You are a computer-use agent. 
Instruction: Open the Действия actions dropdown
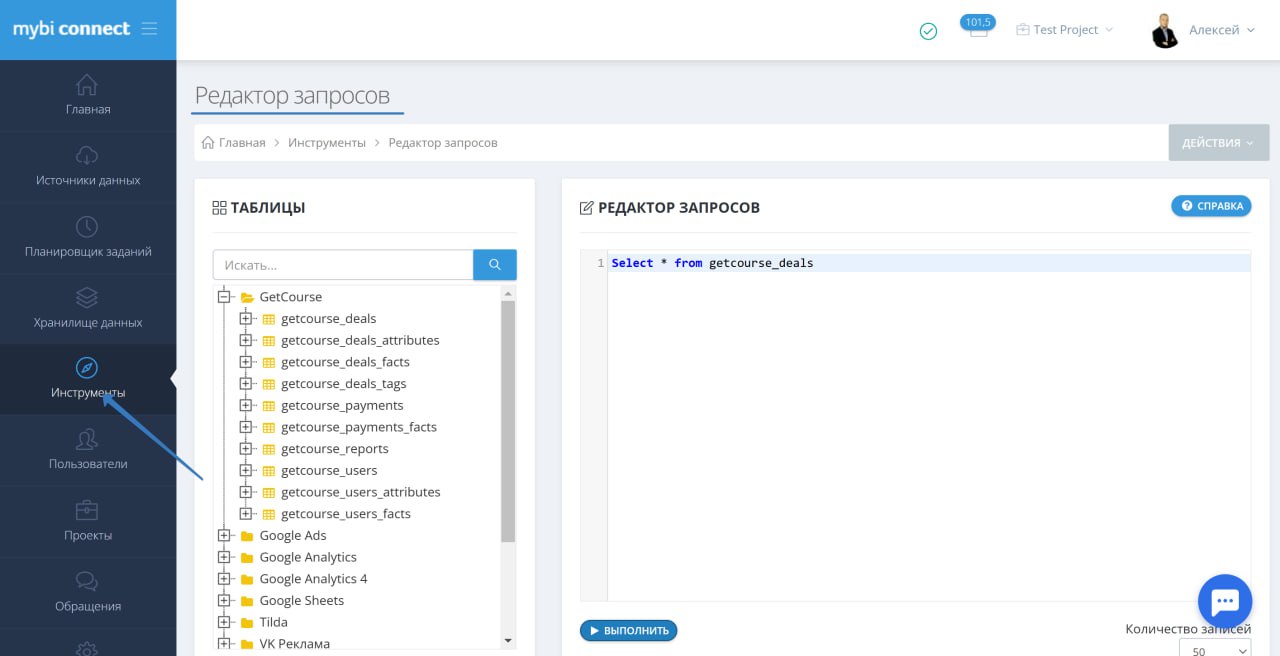[1218, 143]
